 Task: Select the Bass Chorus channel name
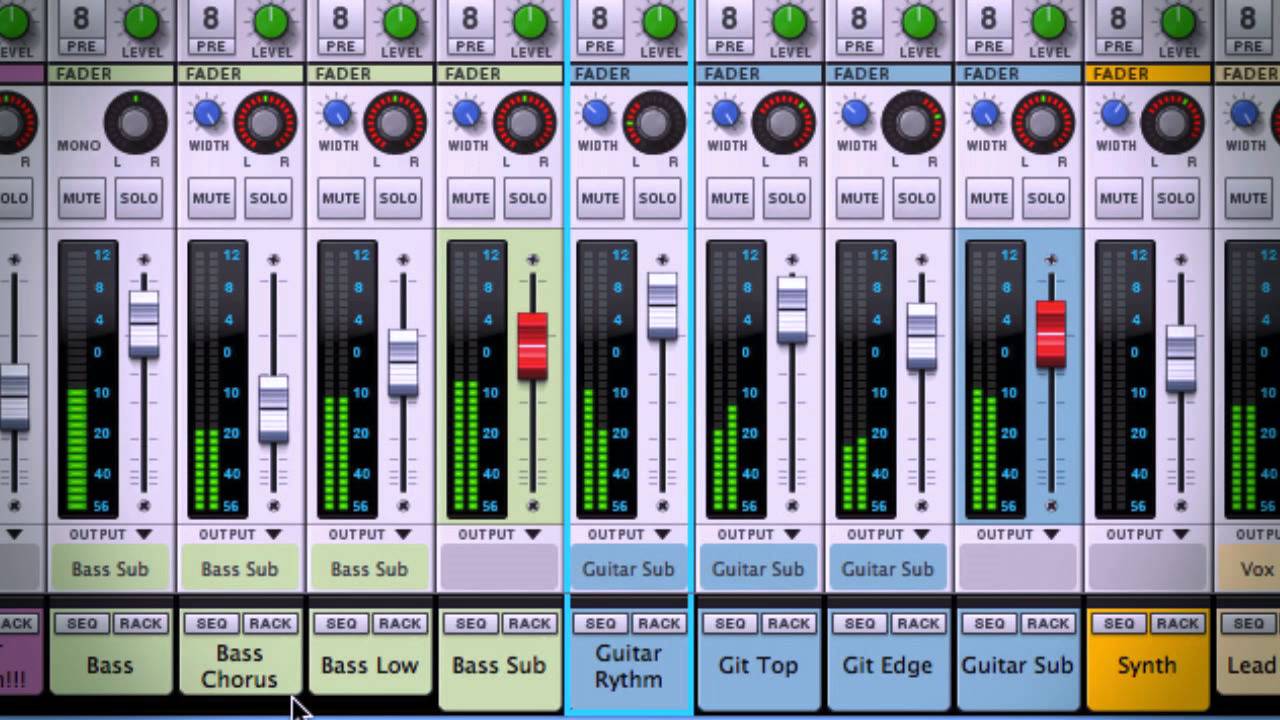click(x=240, y=666)
